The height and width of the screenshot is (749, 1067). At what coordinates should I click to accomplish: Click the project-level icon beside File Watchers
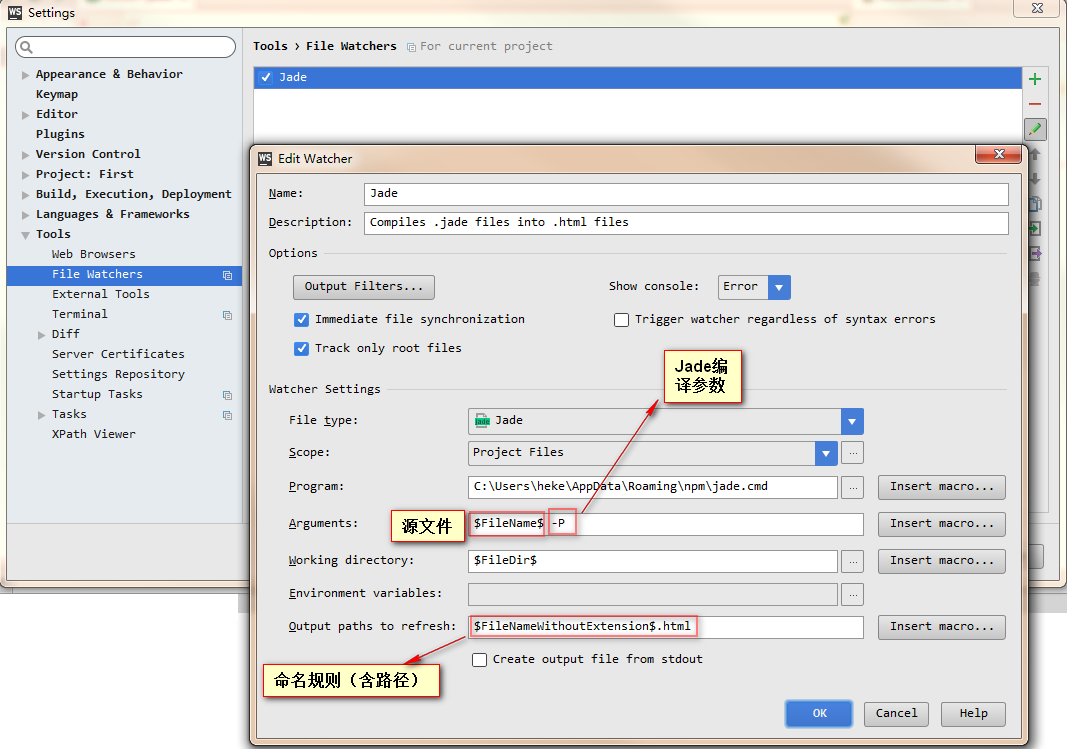(227, 275)
